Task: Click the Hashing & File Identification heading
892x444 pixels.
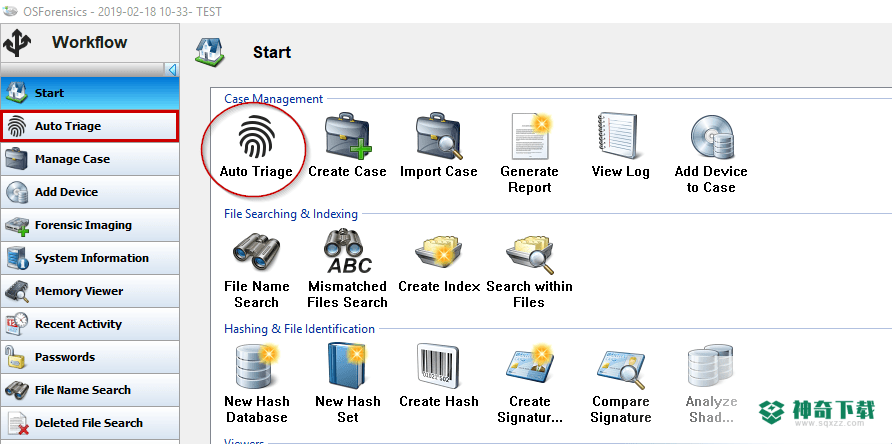Action: tap(299, 329)
